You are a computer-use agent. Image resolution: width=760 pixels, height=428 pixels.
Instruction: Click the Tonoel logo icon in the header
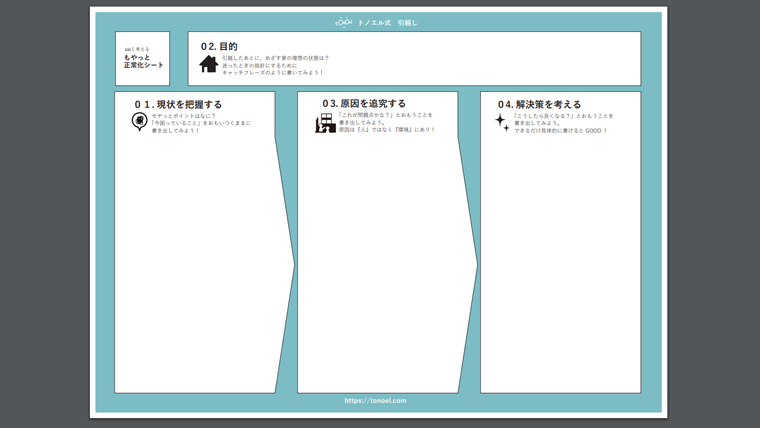pyautogui.click(x=343, y=22)
